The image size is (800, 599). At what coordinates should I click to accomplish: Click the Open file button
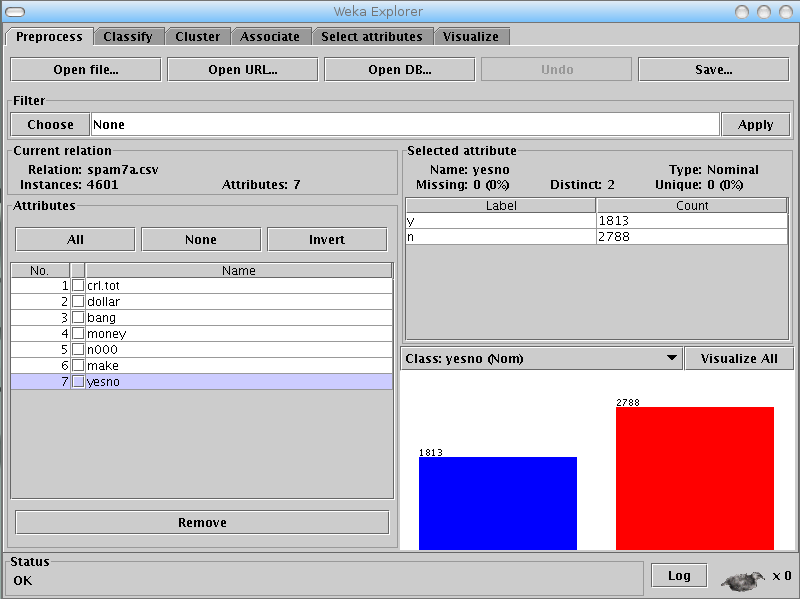coord(85,69)
